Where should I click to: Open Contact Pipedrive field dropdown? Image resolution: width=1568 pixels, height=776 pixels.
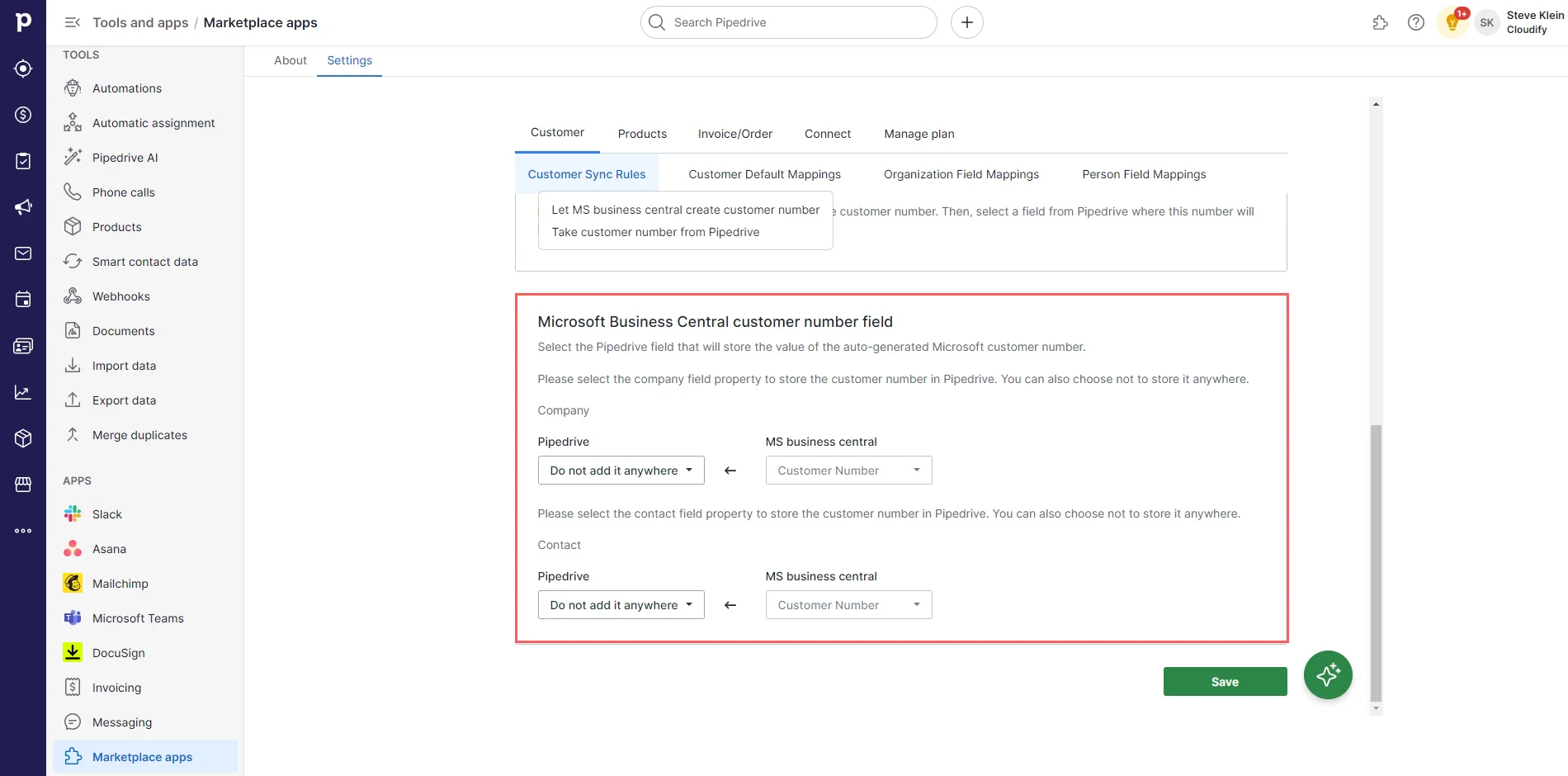[621, 605]
